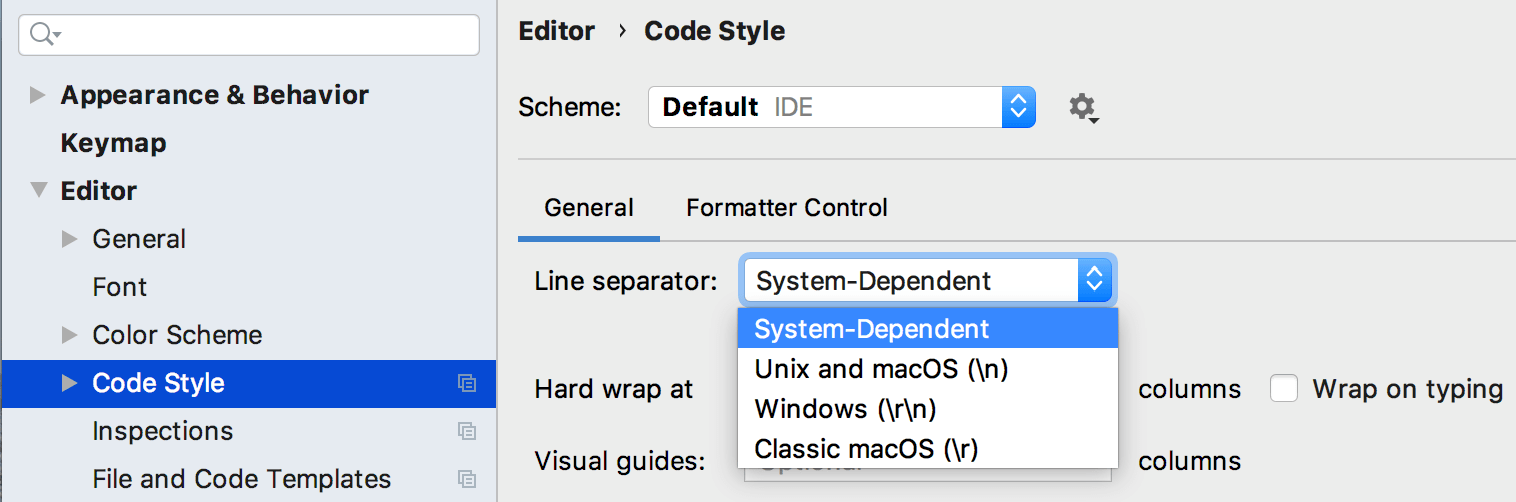Collapse the Editor tree section

coord(38,191)
